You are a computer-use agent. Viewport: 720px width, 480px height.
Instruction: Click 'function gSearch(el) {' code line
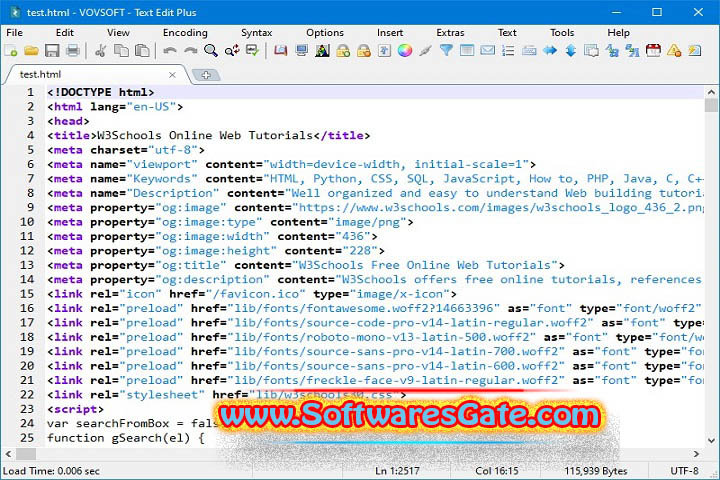[126, 438]
